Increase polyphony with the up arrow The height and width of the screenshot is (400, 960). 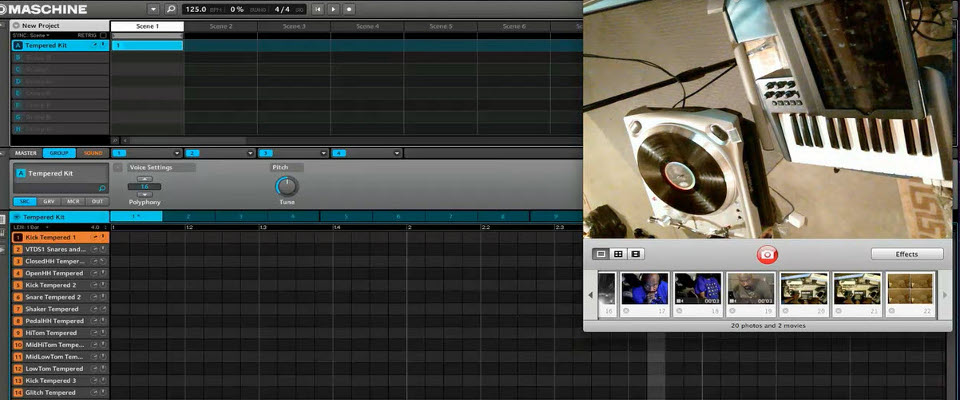(144, 179)
